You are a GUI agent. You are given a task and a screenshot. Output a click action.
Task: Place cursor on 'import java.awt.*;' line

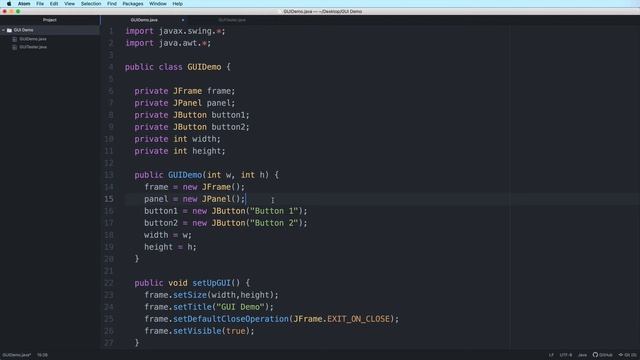click(x=168, y=43)
